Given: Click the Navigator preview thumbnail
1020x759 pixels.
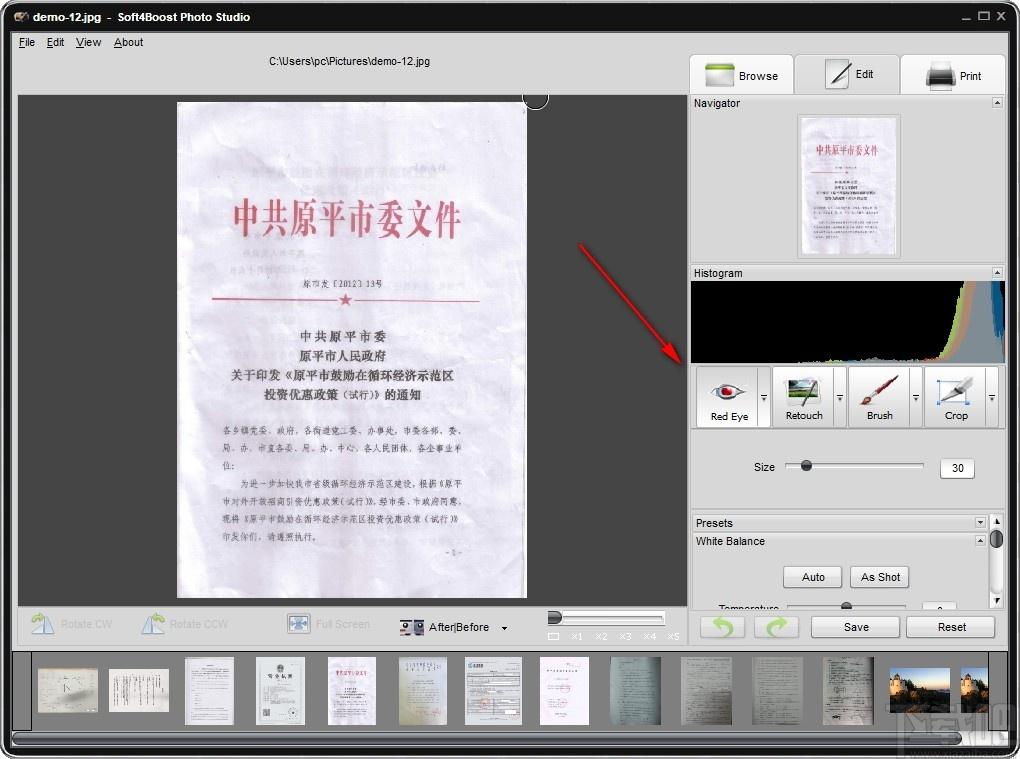Looking at the screenshot, I should pyautogui.click(x=848, y=186).
